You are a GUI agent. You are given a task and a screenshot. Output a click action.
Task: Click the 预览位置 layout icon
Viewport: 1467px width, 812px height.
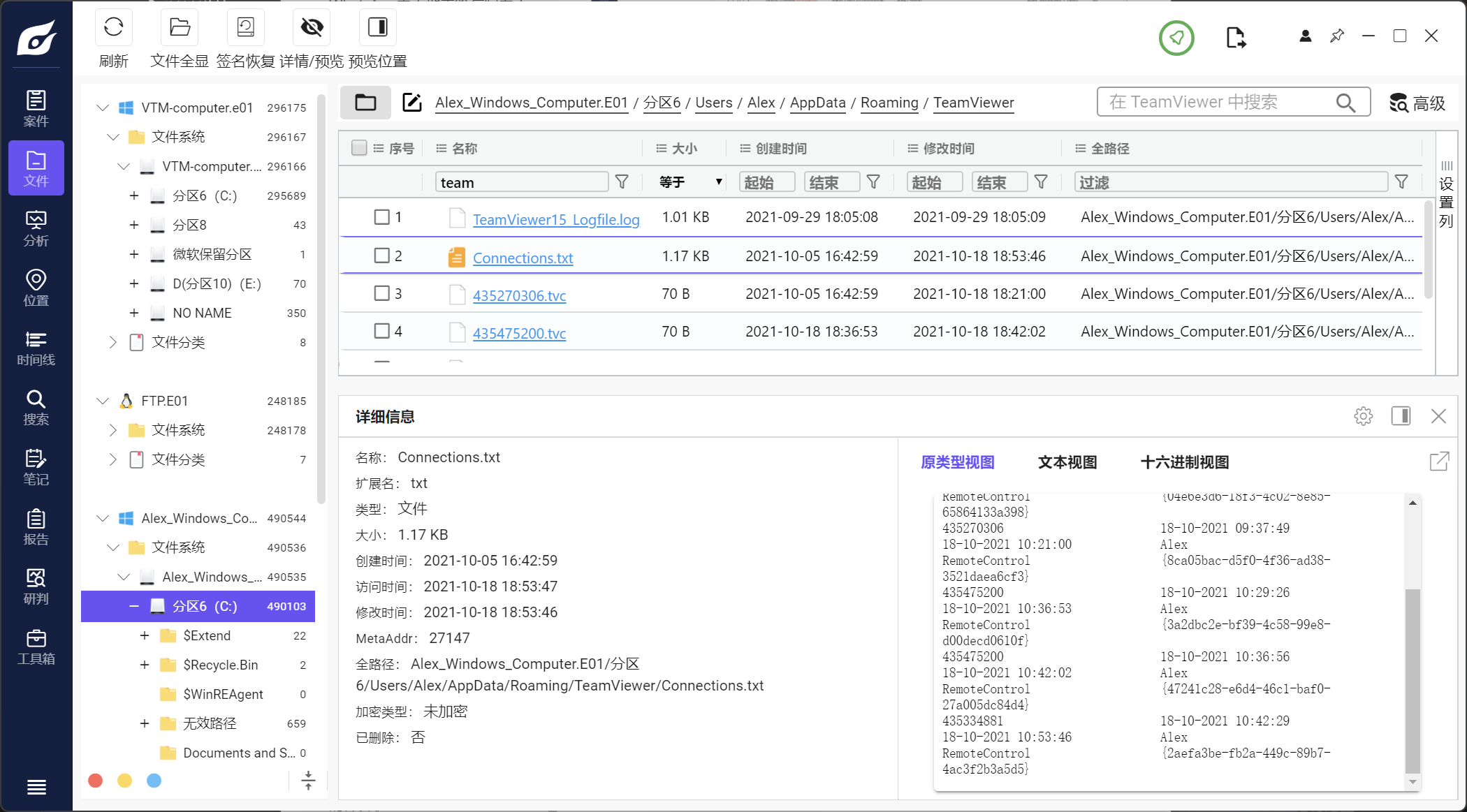[x=377, y=28]
